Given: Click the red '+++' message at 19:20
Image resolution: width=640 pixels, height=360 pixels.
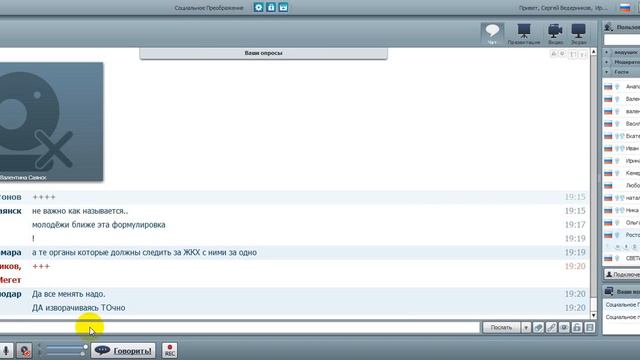Looking at the screenshot, I should click(41, 266).
